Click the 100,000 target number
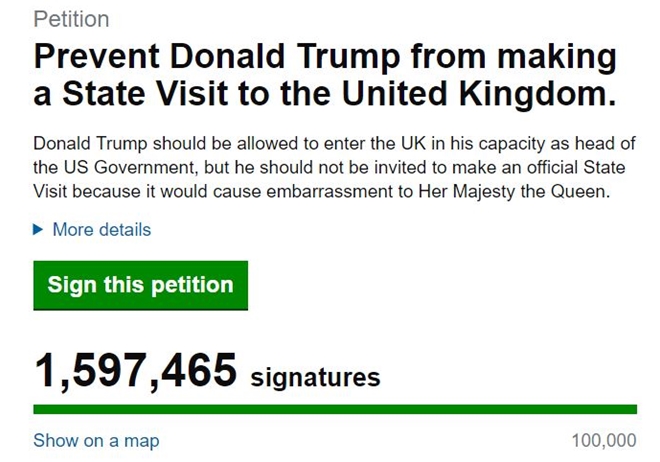Viewport: 660px width, 462px height. (604, 441)
